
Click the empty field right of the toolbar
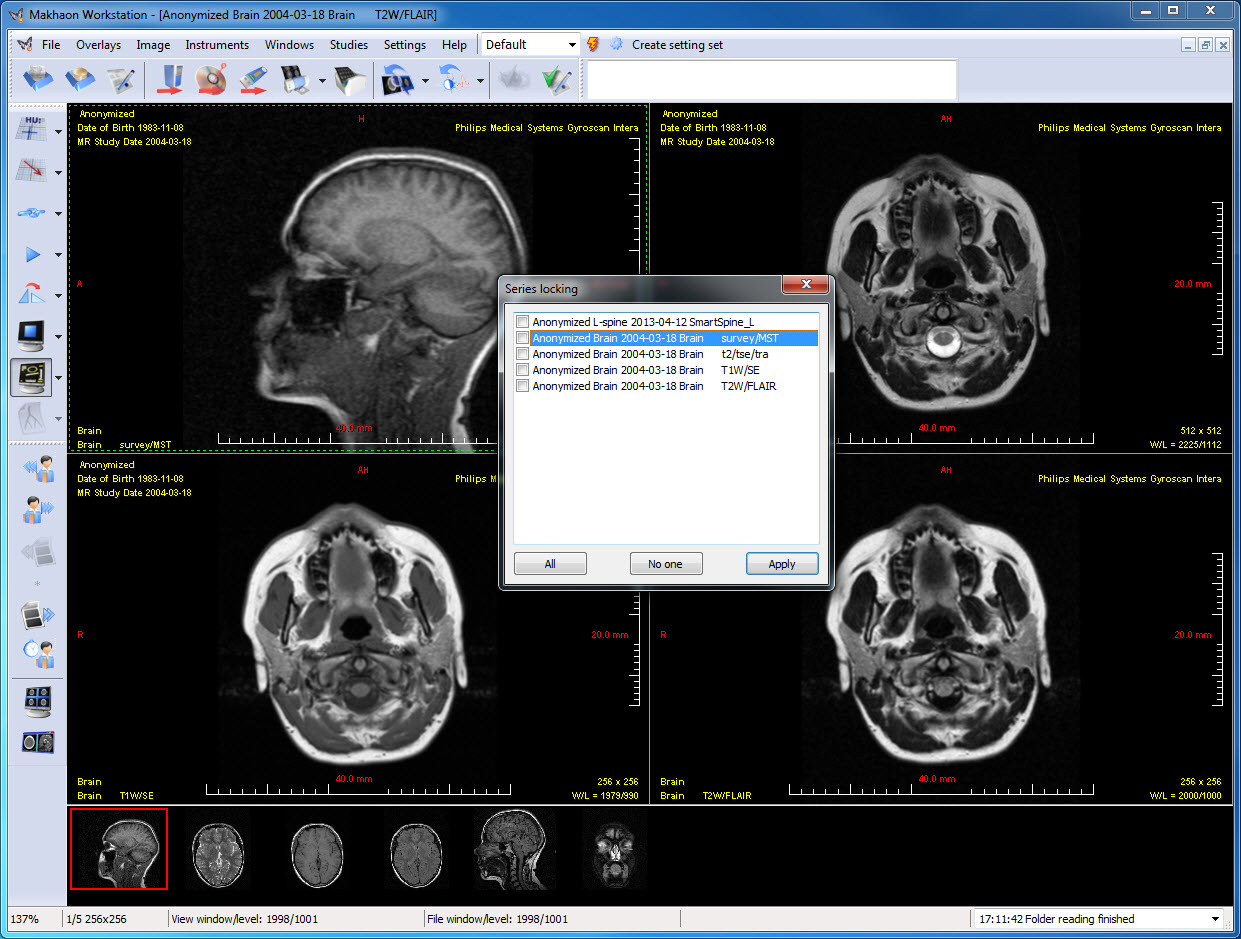(771, 79)
